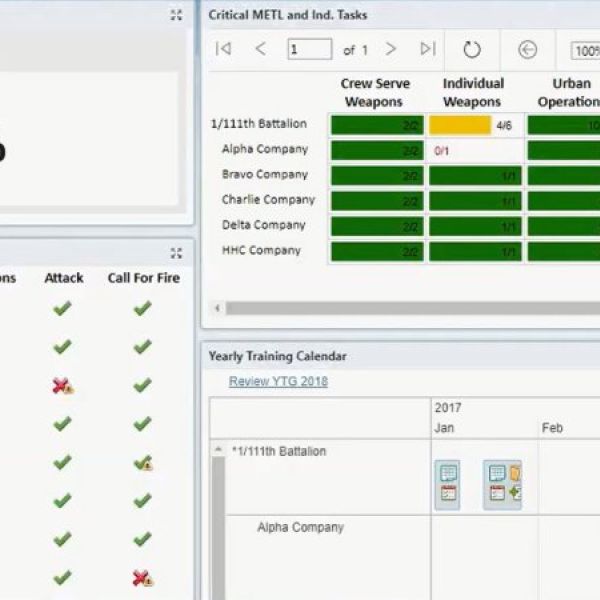Open the zoom percentage dropdown
The image size is (600, 600).
click(586, 50)
